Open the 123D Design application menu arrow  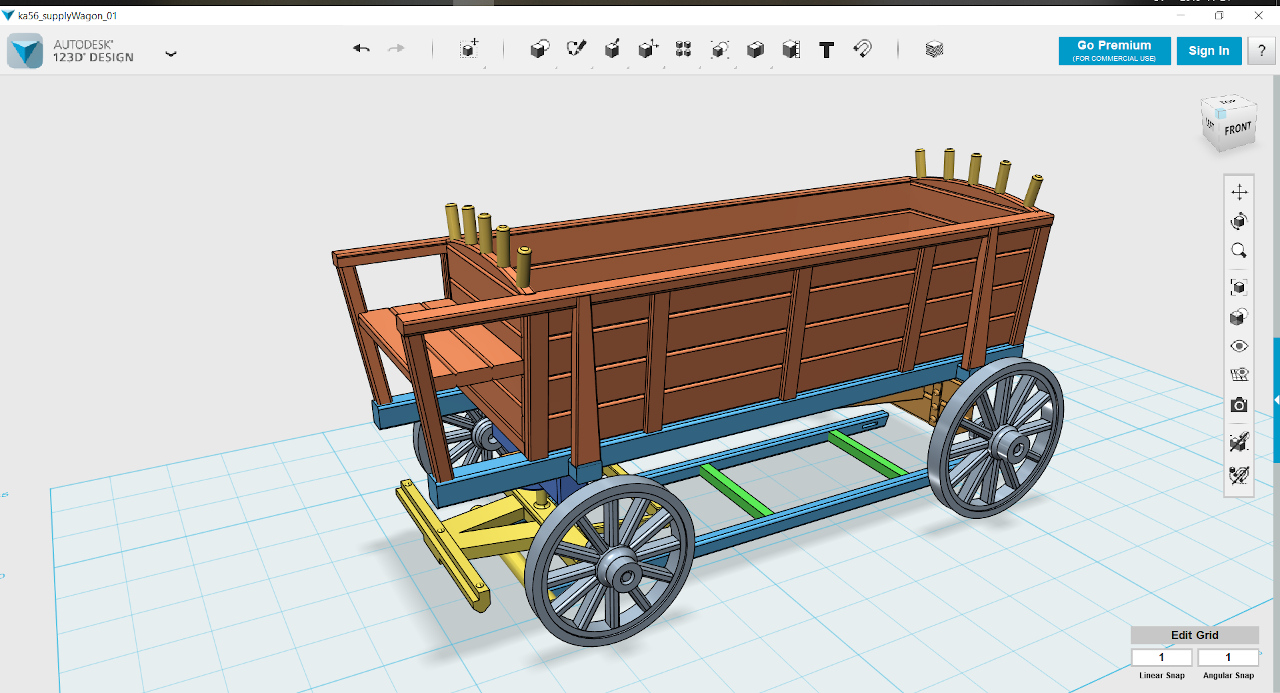(x=171, y=54)
